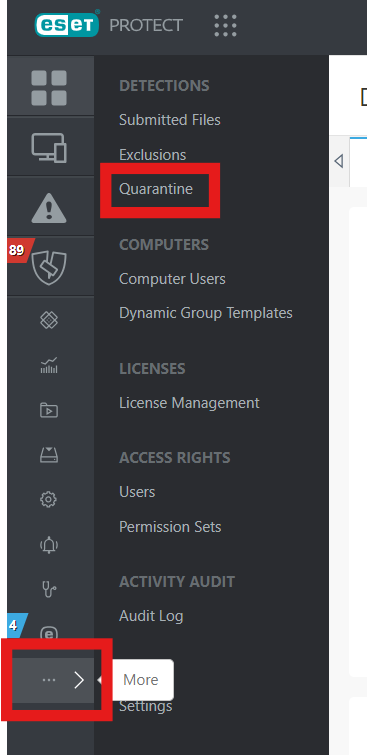Open the Policies gear icon

pos(49,499)
